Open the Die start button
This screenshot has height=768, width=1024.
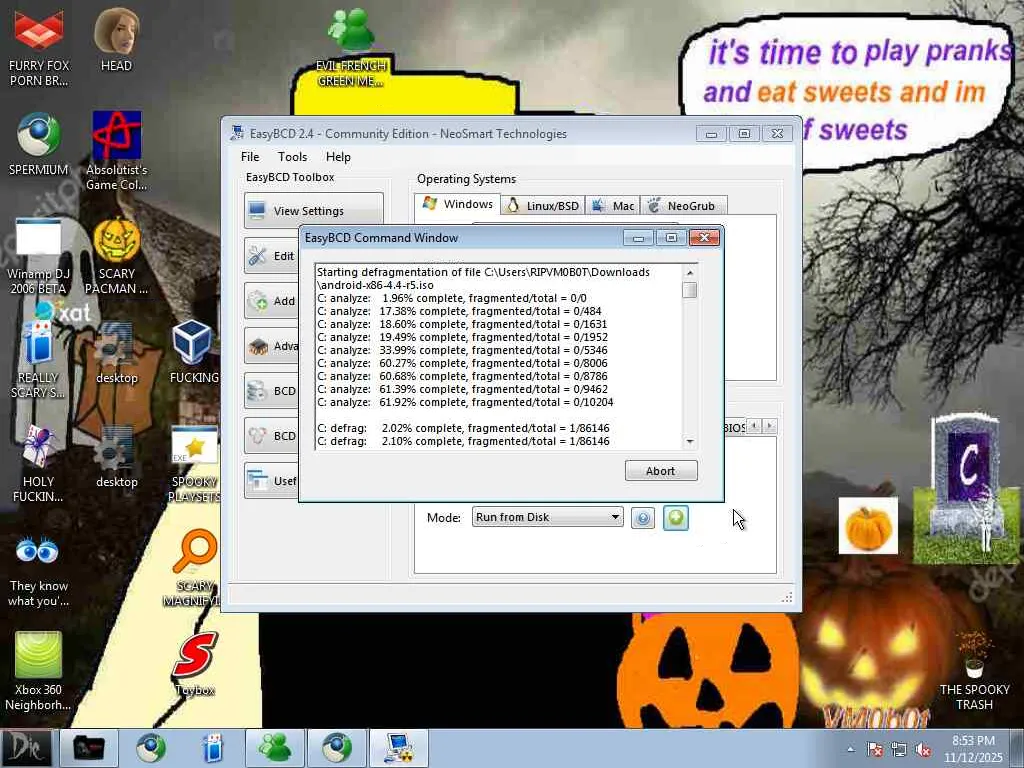coord(27,748)
